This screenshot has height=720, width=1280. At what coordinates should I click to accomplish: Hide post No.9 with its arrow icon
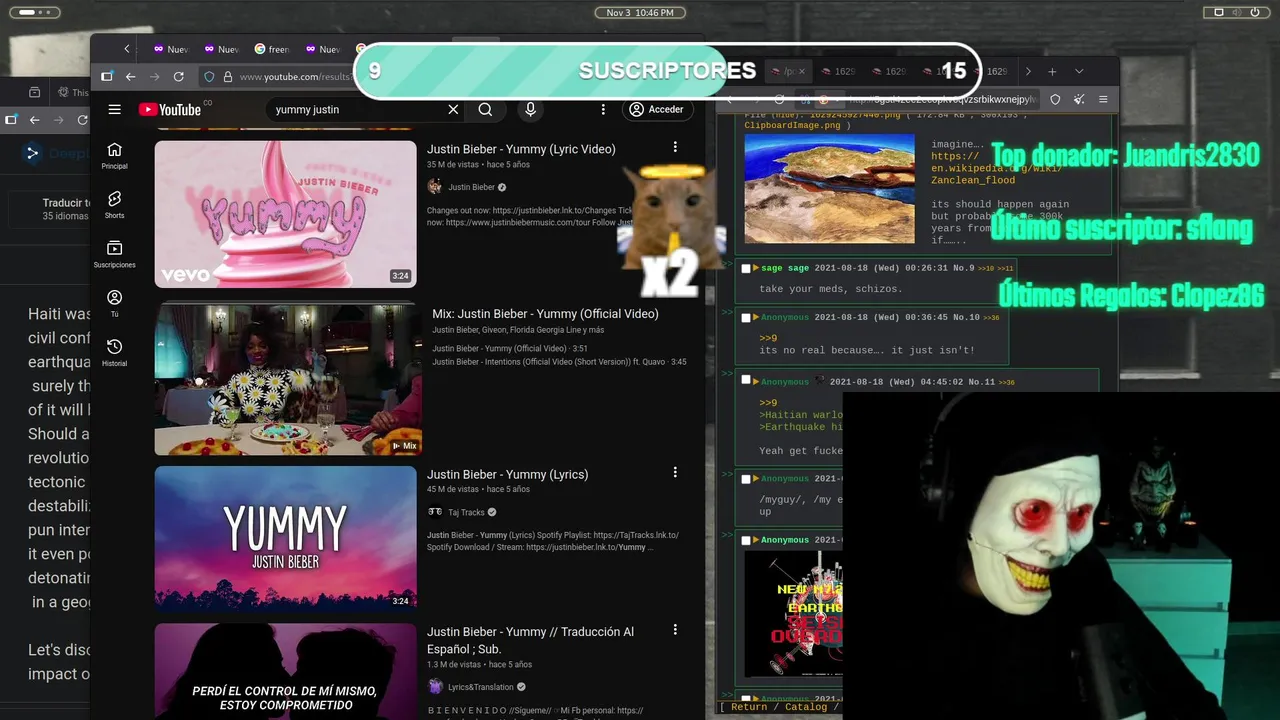[x=756, y=269]
